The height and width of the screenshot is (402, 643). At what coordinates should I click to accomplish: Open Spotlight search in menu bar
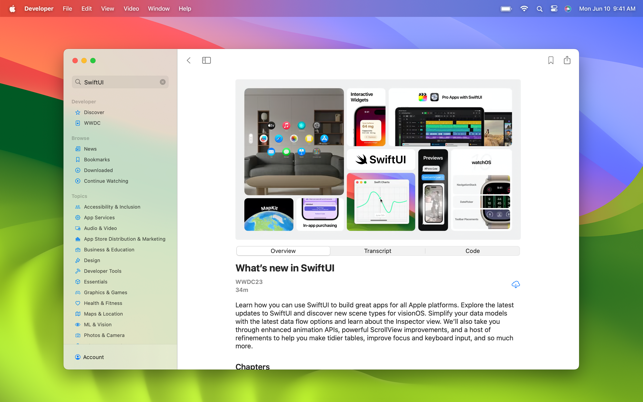coord(539,9)
